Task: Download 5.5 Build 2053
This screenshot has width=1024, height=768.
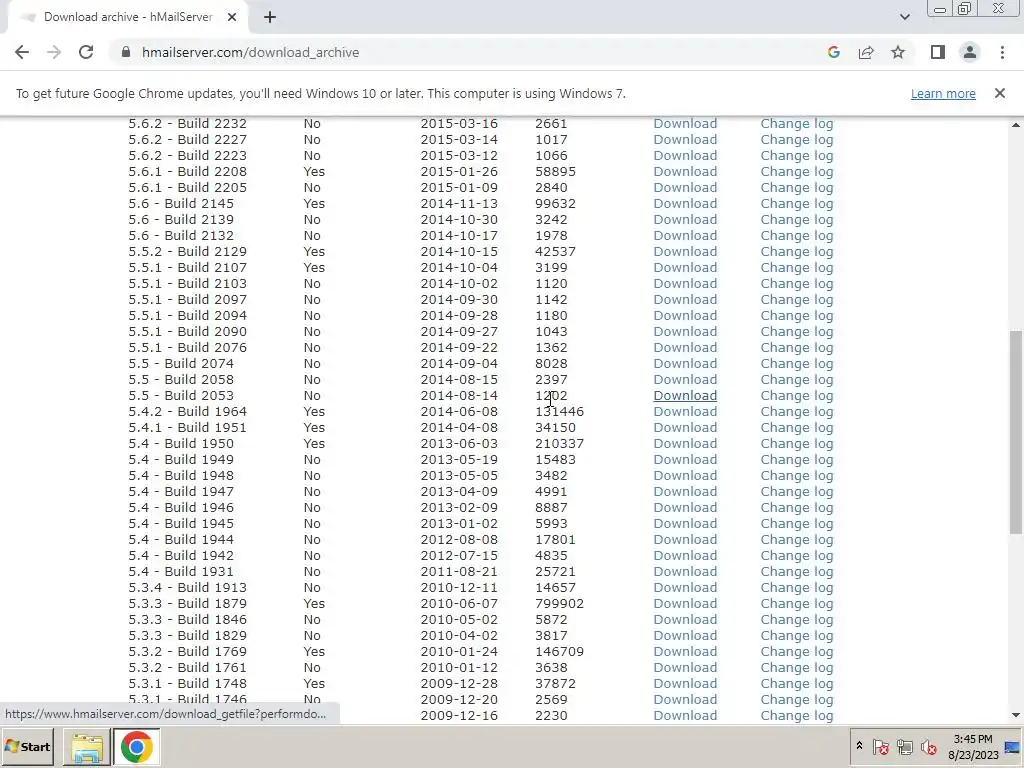Action: [x=685, y=396]
